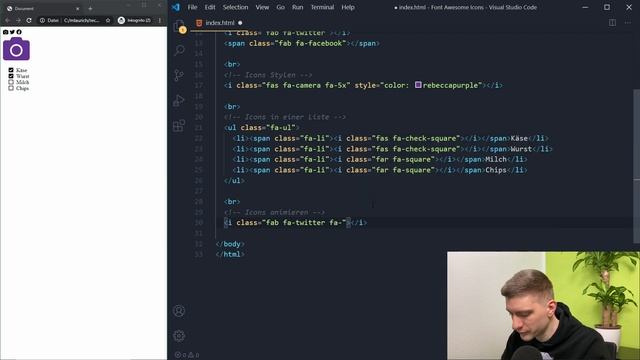Open the Selection menu

(x=235, y=7)
